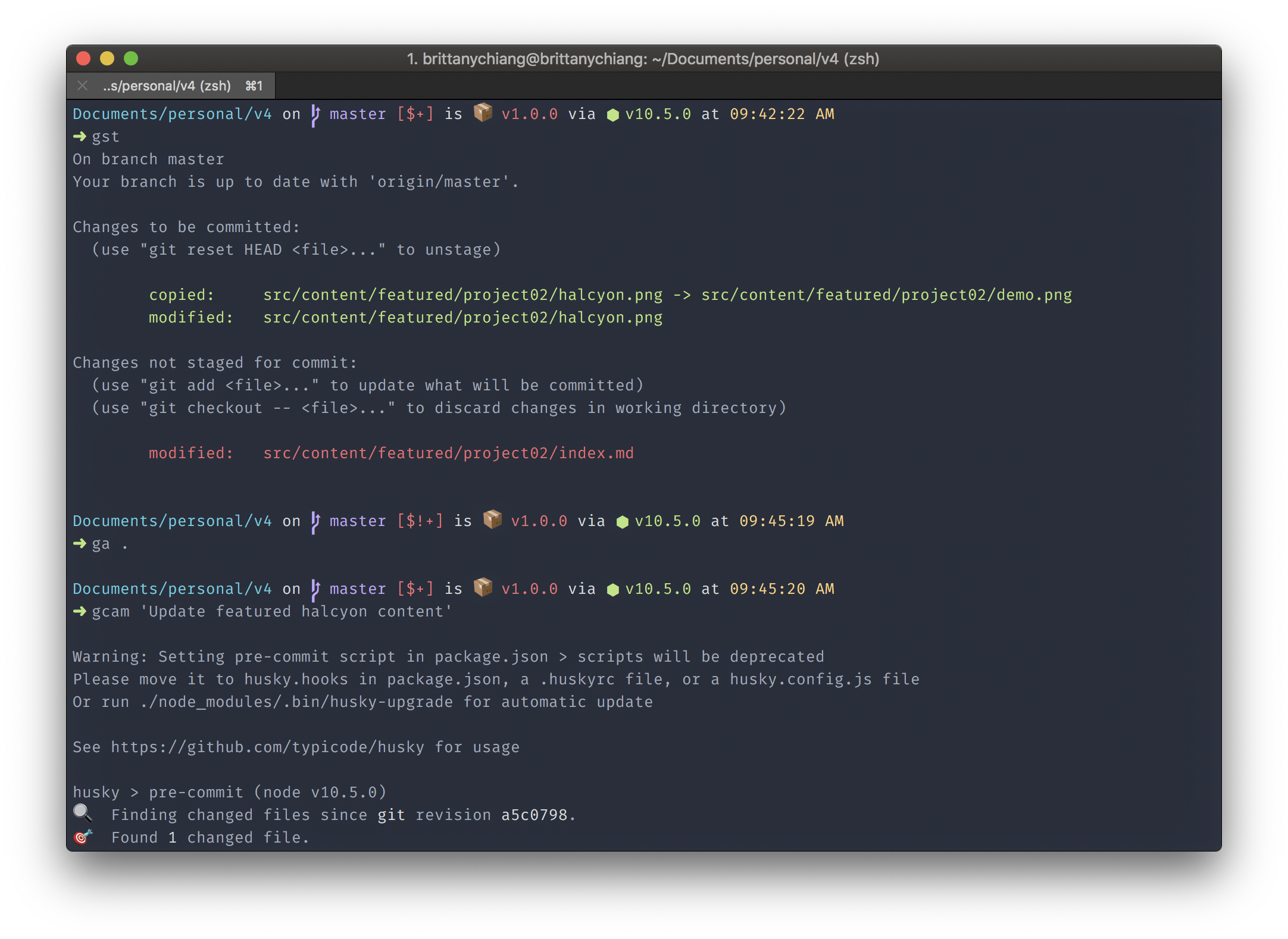
Task: Click the [$!+] git status indicator
Action: tap(420, 521)
